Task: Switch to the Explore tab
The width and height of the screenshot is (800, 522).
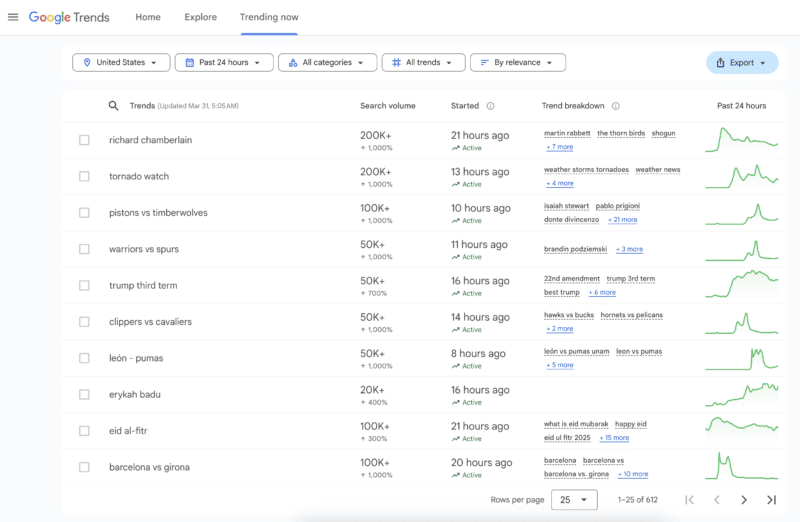Action: (x=201, y=17)
